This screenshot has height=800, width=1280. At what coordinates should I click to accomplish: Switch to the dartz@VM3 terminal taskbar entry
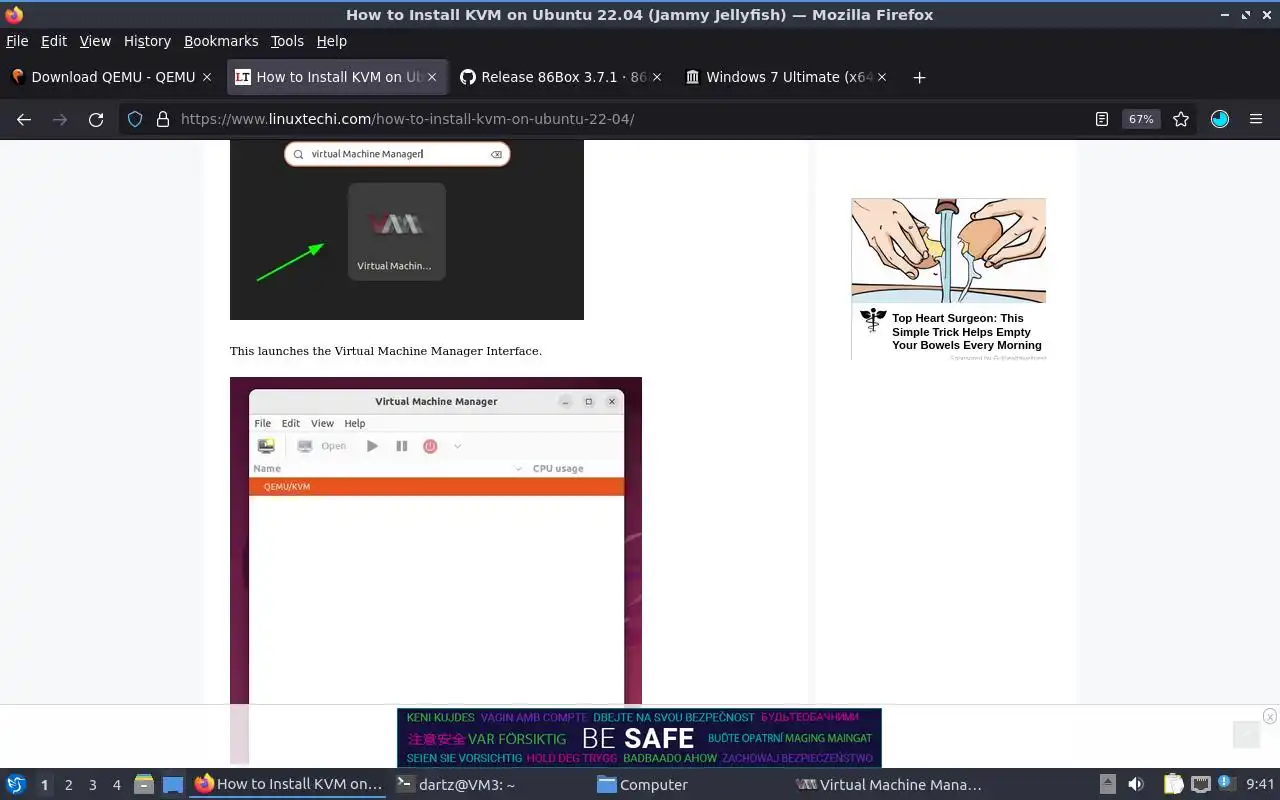488,785
